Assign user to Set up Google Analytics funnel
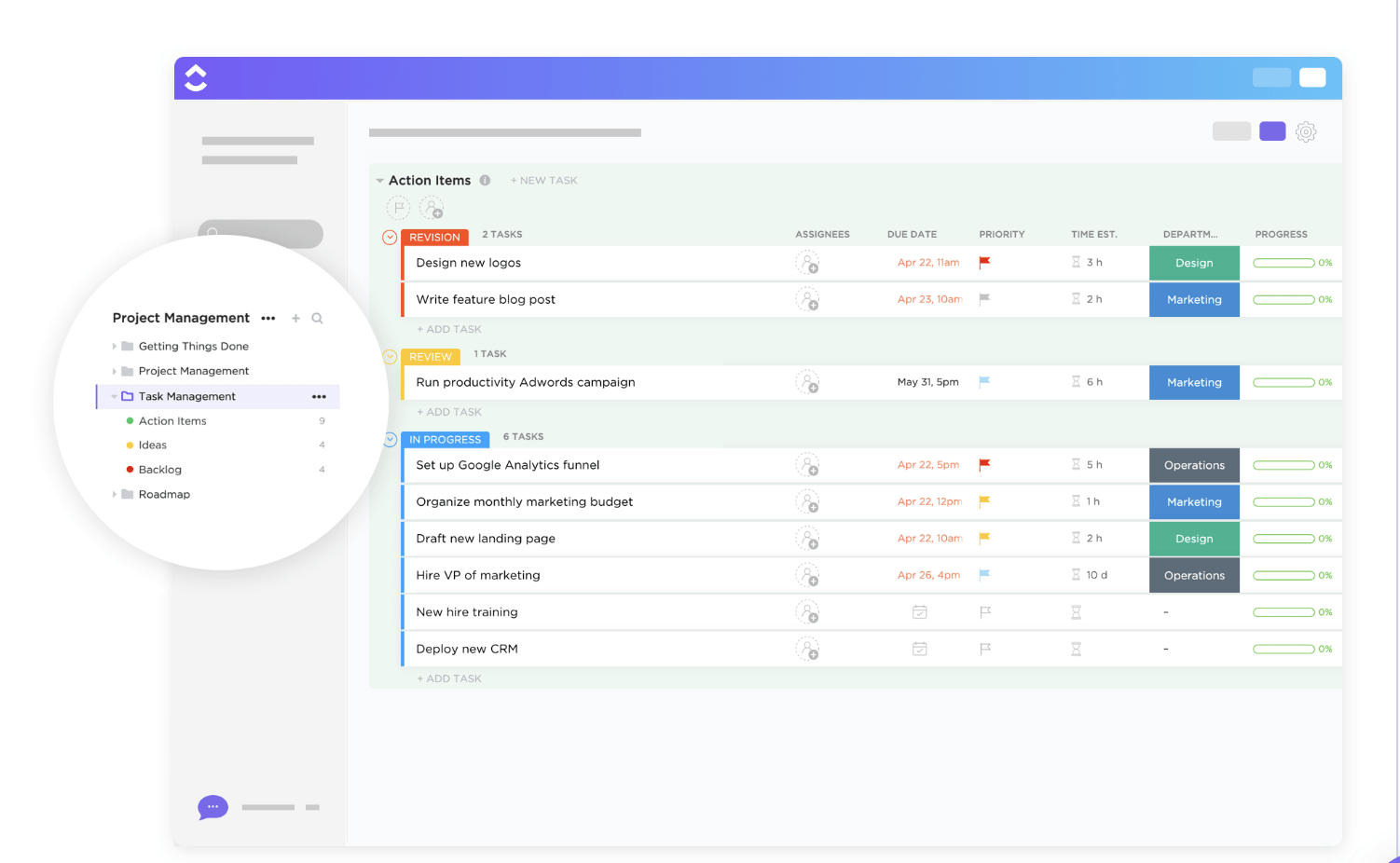1400x863 pixels. click(x=807, y=465)
